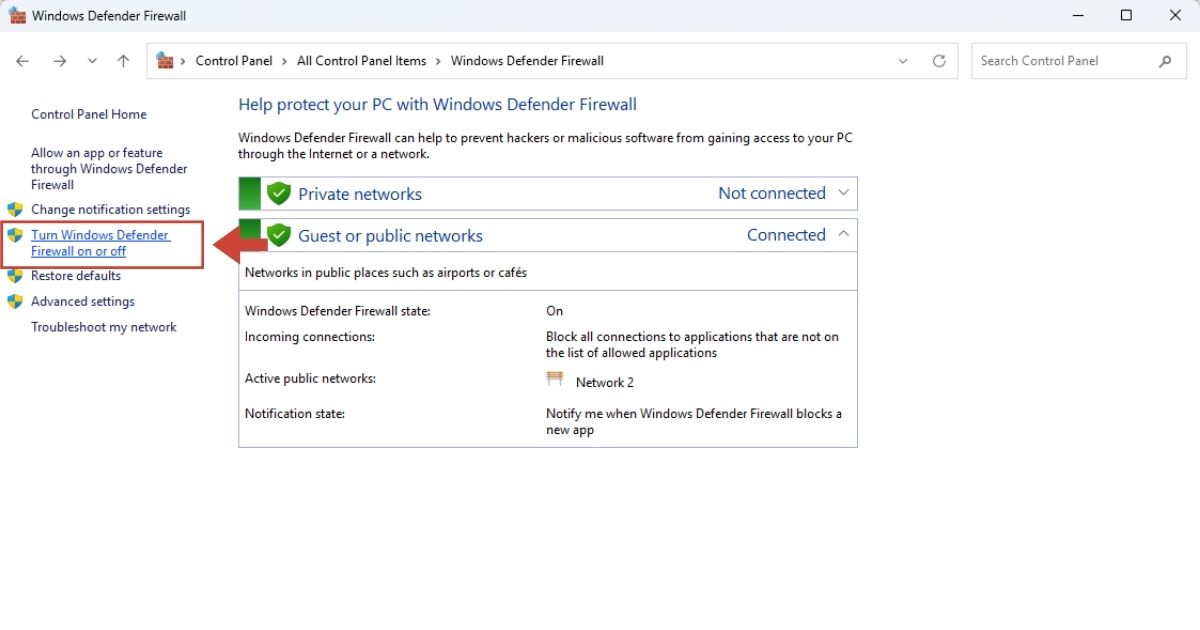This screenshot has width=1200, height=630.
Task: Open Control Panel Home
Action: coord(89,114)
